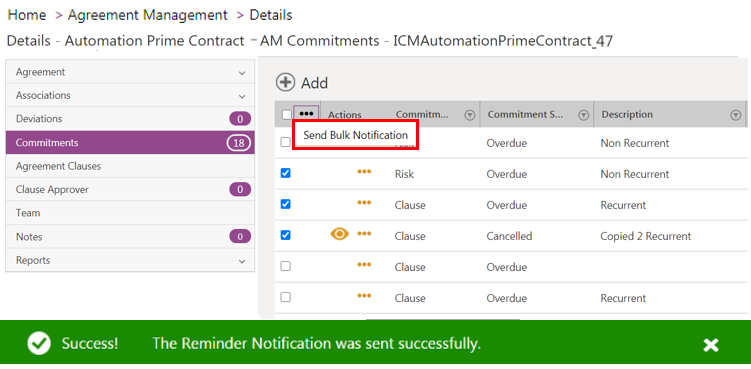Click the Reminder Notification was sent successfully message
Screen dimensions: 751x369
317,343
